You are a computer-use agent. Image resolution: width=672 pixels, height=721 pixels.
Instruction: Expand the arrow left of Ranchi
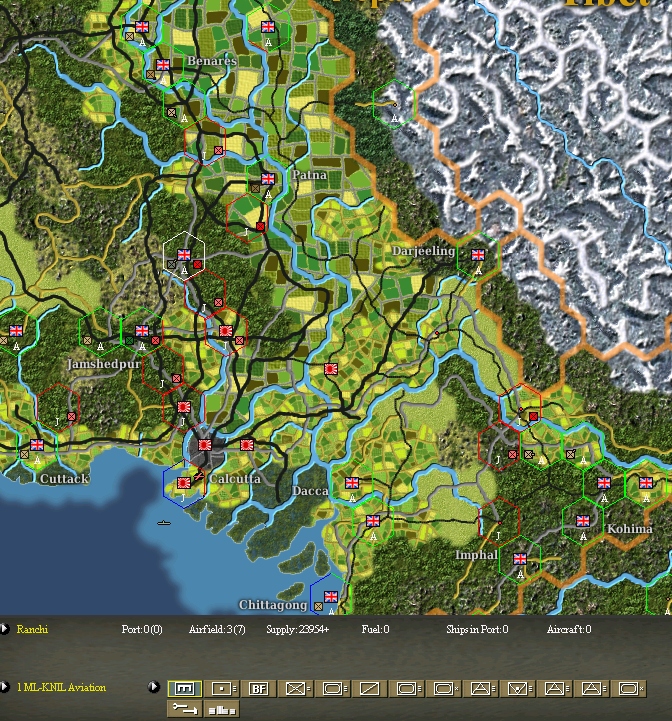pos(5,629)
